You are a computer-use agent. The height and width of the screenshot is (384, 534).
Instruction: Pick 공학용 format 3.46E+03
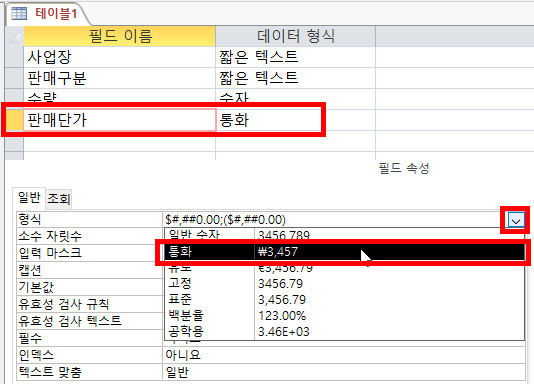tap(345, 332)
